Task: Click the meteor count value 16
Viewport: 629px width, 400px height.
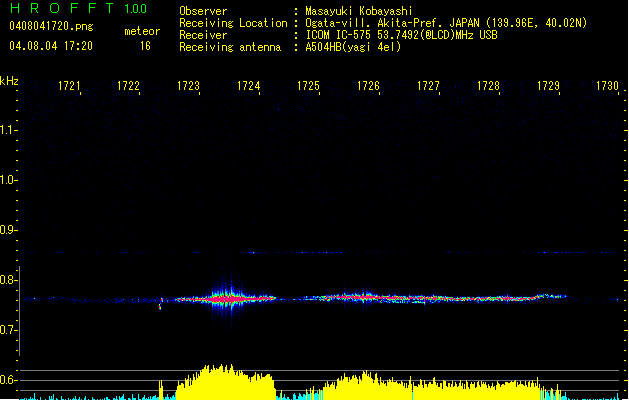Action: (146, 46)
